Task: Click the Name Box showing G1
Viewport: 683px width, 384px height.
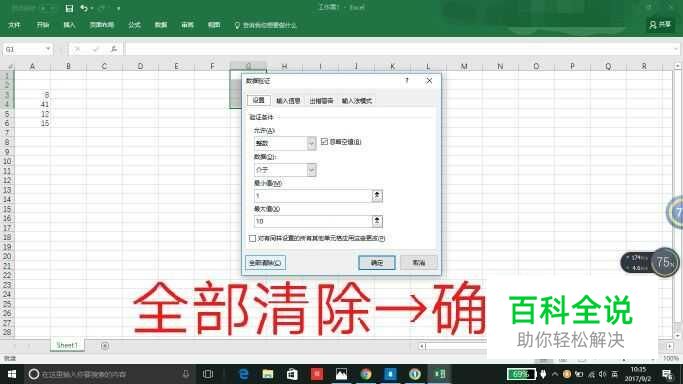Action: [24, 49]
